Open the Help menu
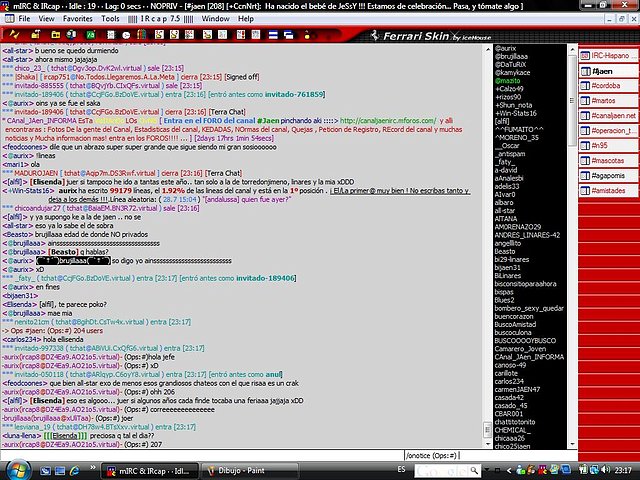The width and height of the screenshot is (640, 480). pos(246,19)
